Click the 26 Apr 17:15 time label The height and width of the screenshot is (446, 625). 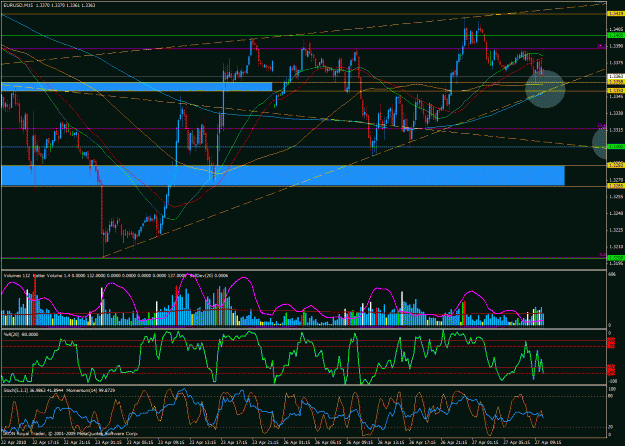tap(421, 442)
